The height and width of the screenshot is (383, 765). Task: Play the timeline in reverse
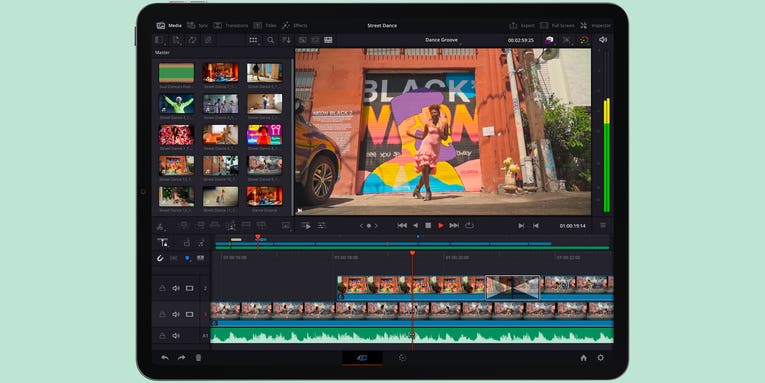pyautogui.click(x=415, y=225)
